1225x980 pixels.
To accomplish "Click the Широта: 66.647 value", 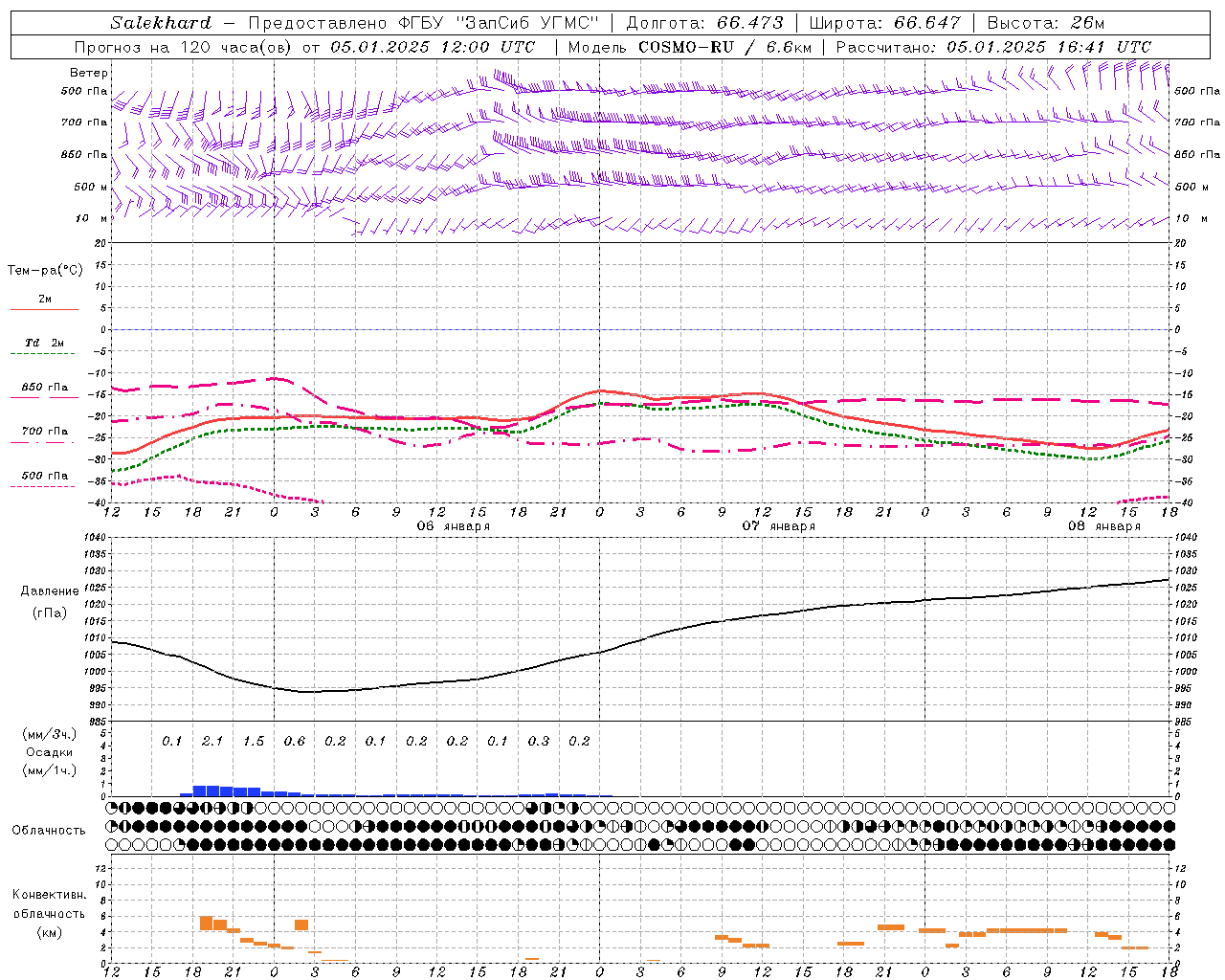I will (885, 23).
